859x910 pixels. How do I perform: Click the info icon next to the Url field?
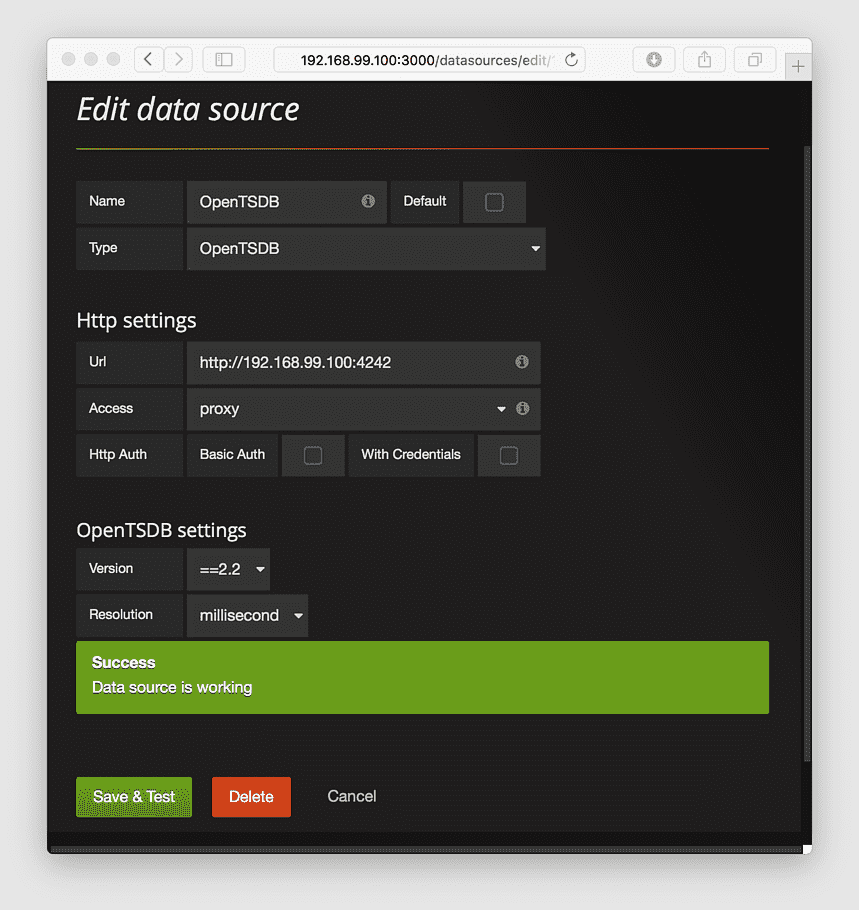coord(521,362)
